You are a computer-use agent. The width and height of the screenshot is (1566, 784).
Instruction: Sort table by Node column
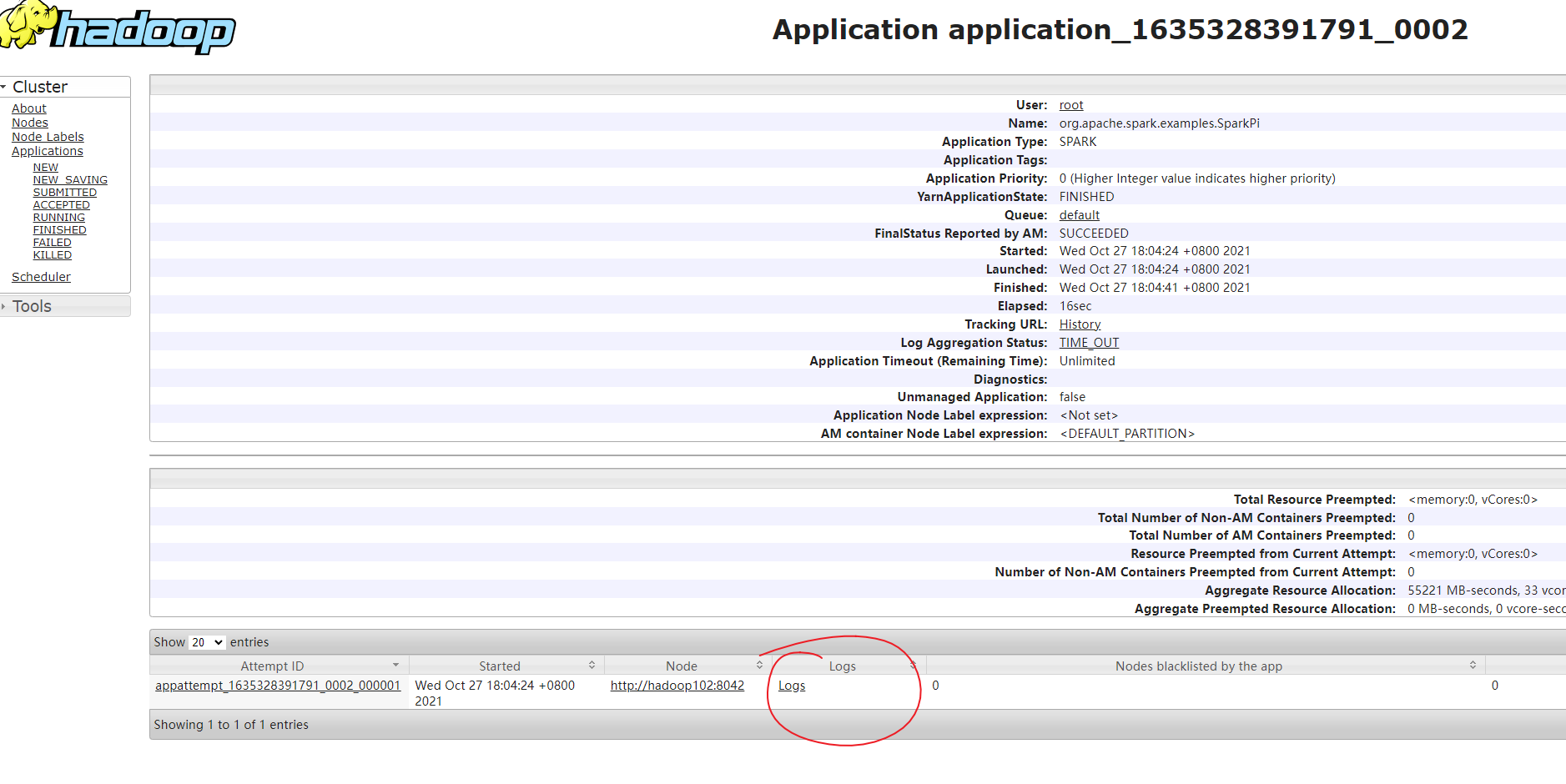pyautogui.click(x=688, y=666)
